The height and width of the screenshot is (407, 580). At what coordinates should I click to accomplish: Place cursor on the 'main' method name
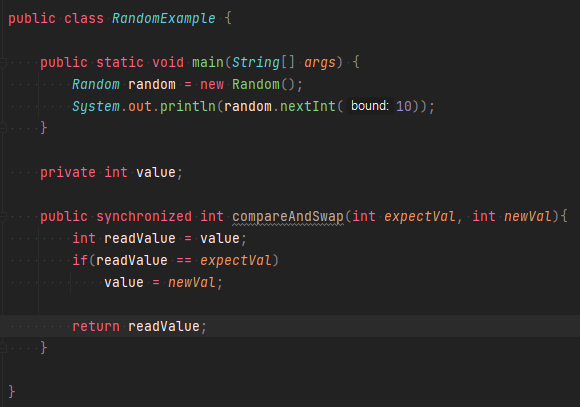coord(208,62)
